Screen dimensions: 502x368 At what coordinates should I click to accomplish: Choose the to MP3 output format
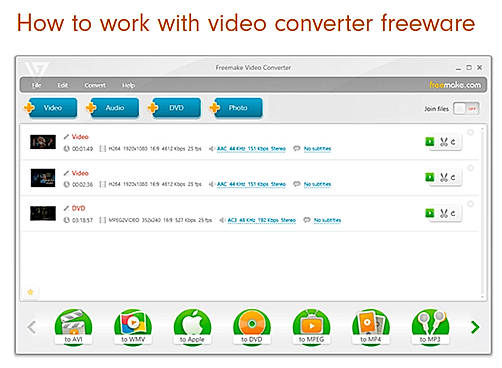pos(430,327)
